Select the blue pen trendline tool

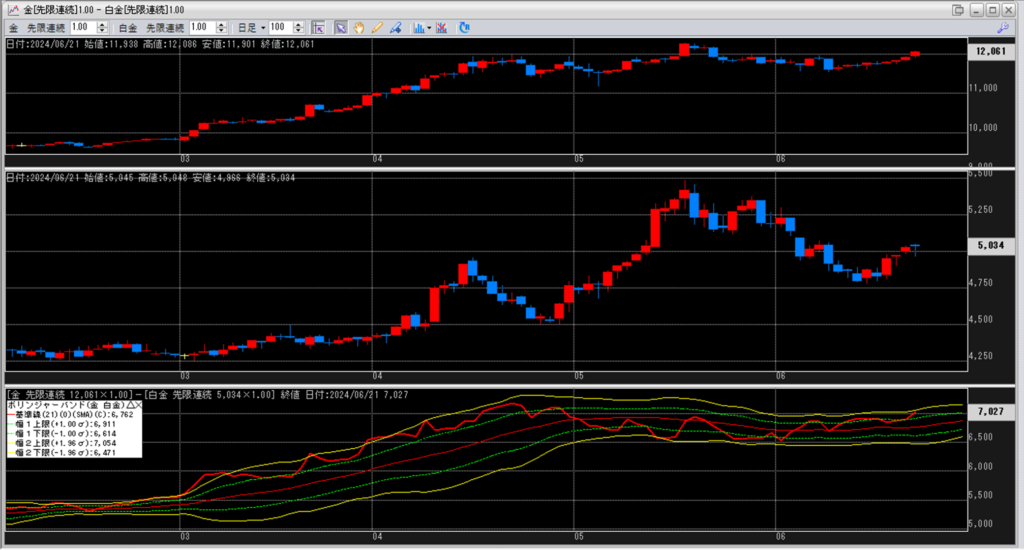click(395, 27)
